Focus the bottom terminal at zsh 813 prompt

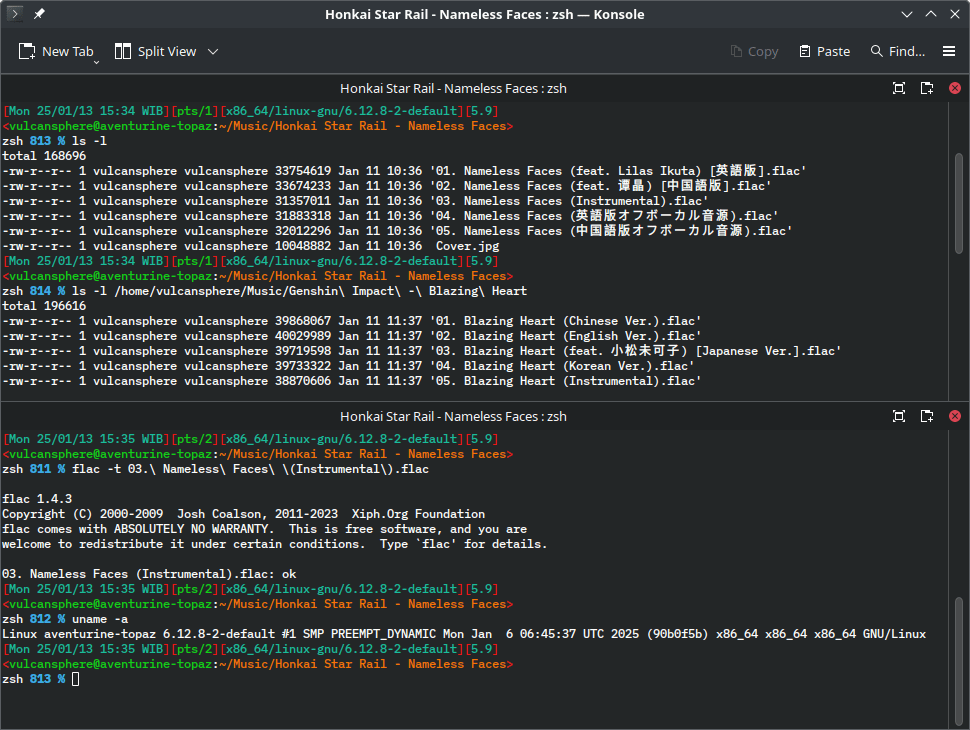pos(76,679)
